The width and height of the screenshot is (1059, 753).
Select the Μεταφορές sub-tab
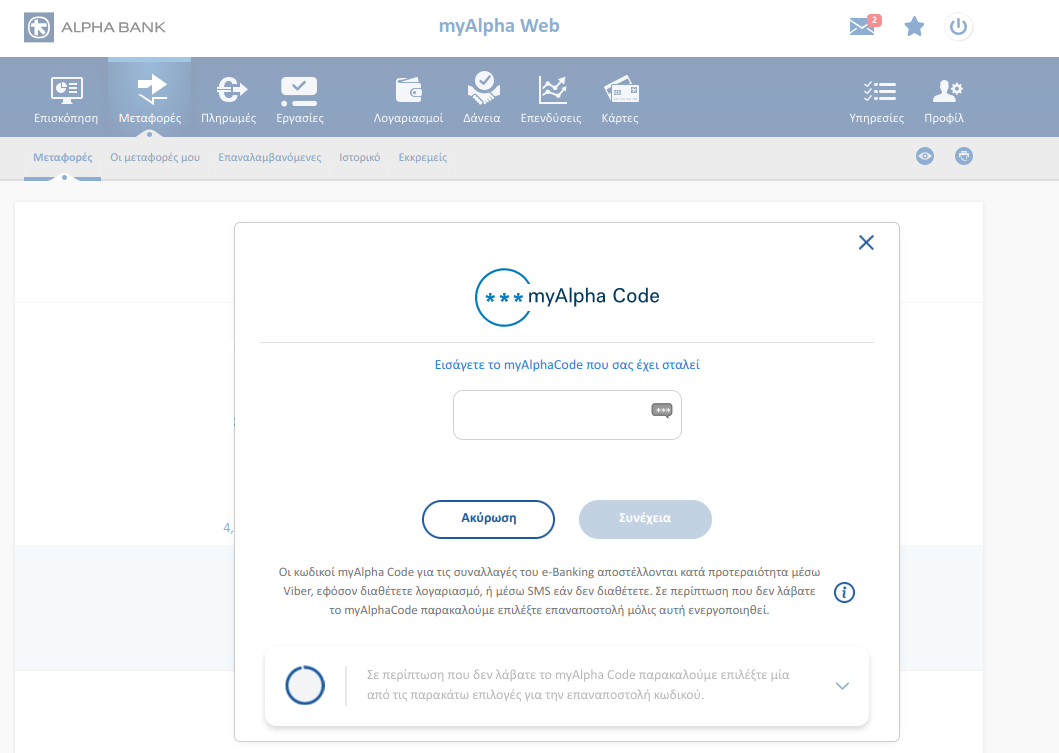click(63, 157)
